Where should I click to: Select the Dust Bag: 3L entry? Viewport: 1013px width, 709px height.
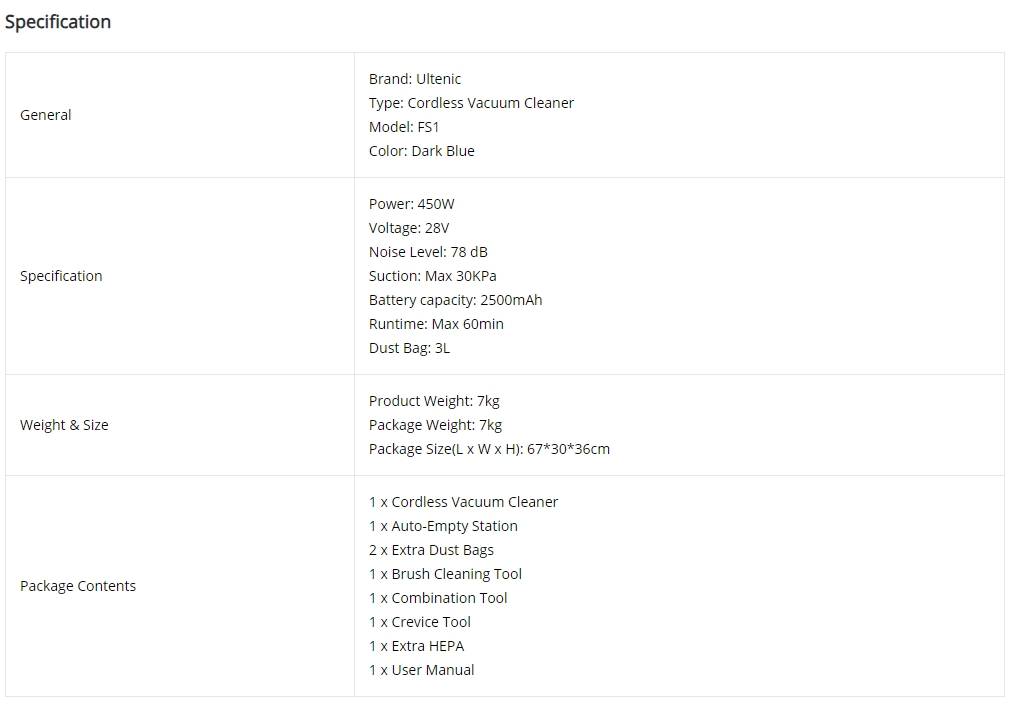point(409,348)
